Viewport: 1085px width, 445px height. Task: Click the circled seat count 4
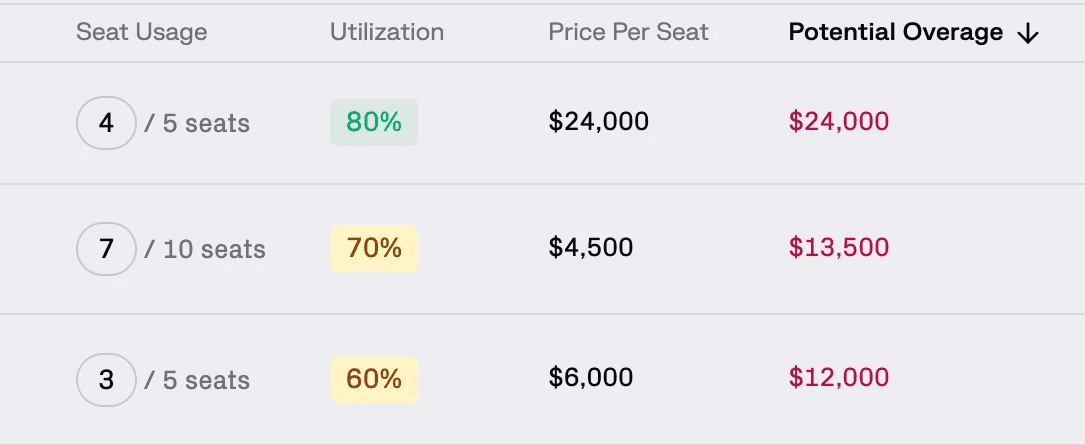point(106,123)
